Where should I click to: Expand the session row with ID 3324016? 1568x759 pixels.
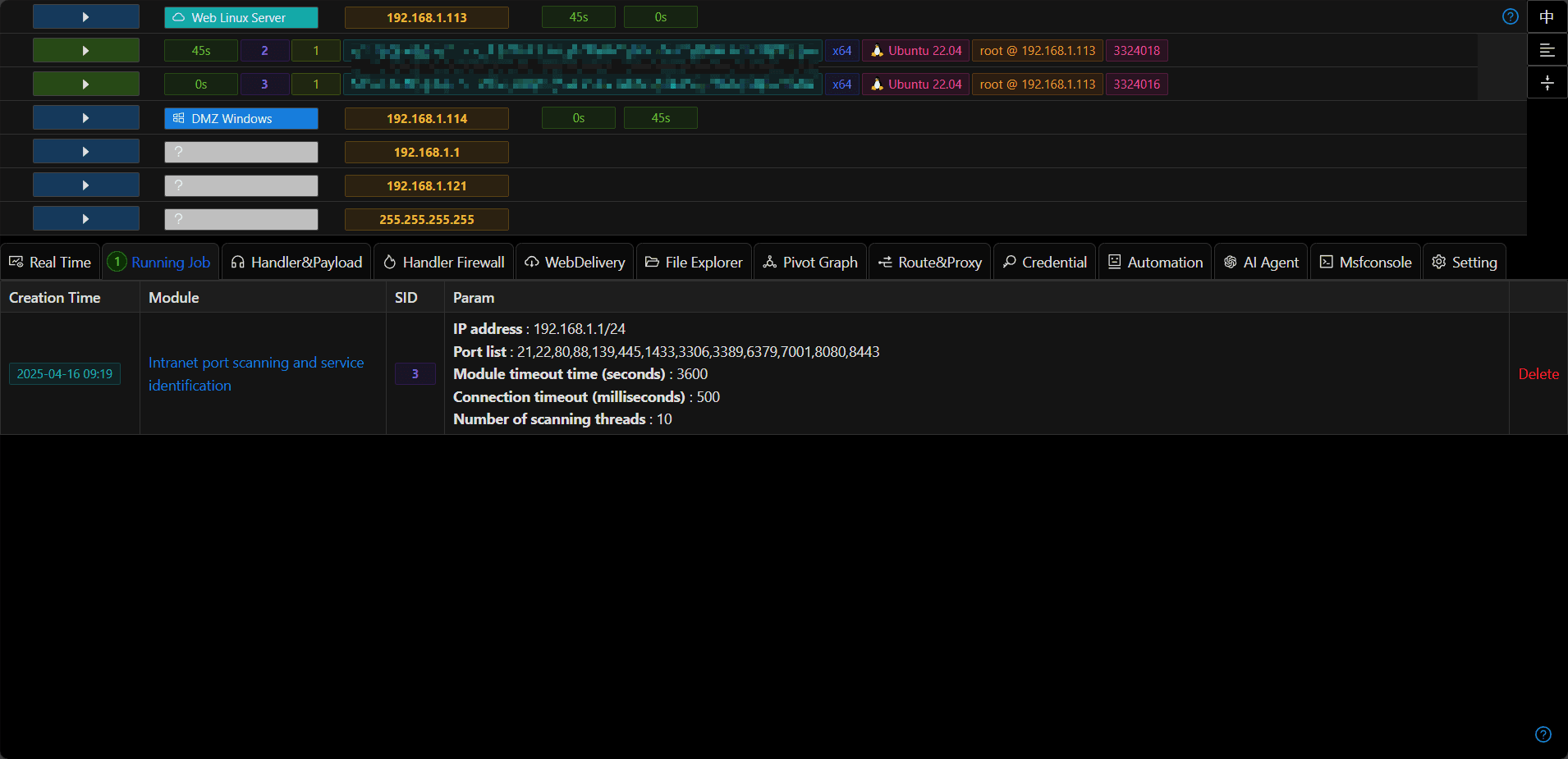(86, 85)
